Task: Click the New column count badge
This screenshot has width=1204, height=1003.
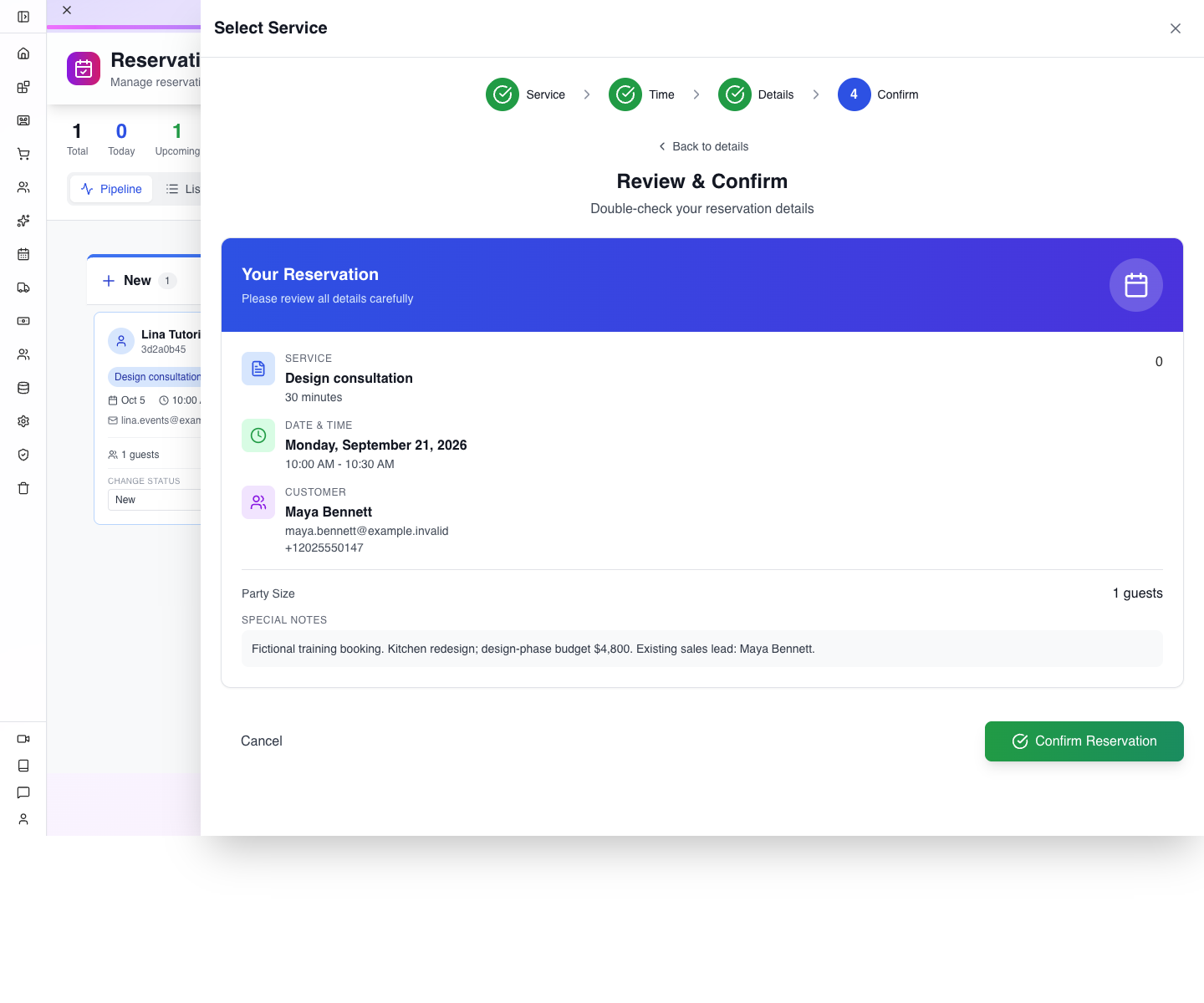Action: click(x=167, y=281)
